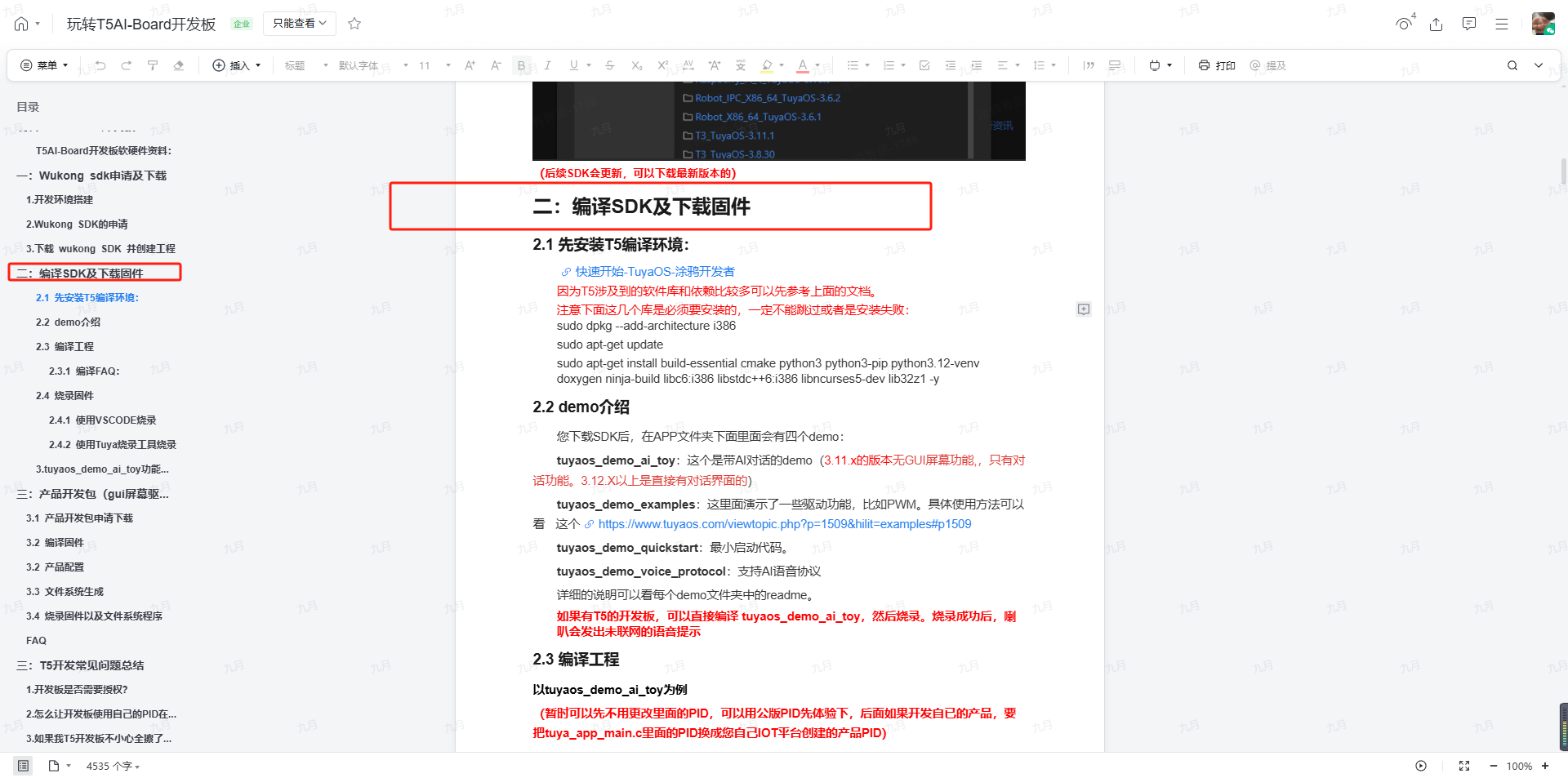This screenshot has height=778, width=1568.
Task: Open the 标题 heading style dropdown
Action: click(306, 65)
